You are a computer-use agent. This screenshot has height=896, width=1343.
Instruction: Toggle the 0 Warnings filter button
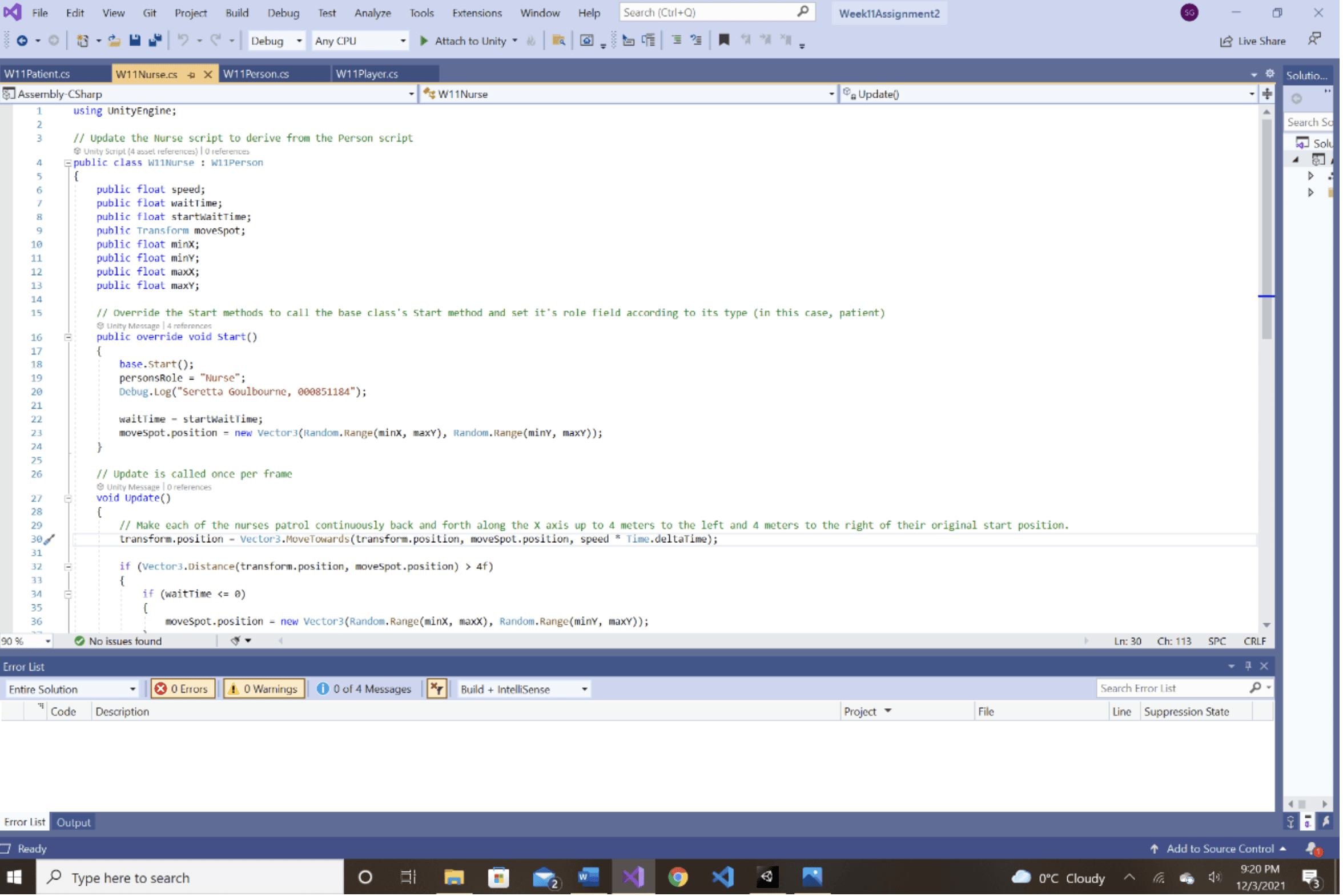(x=264, y=691)
